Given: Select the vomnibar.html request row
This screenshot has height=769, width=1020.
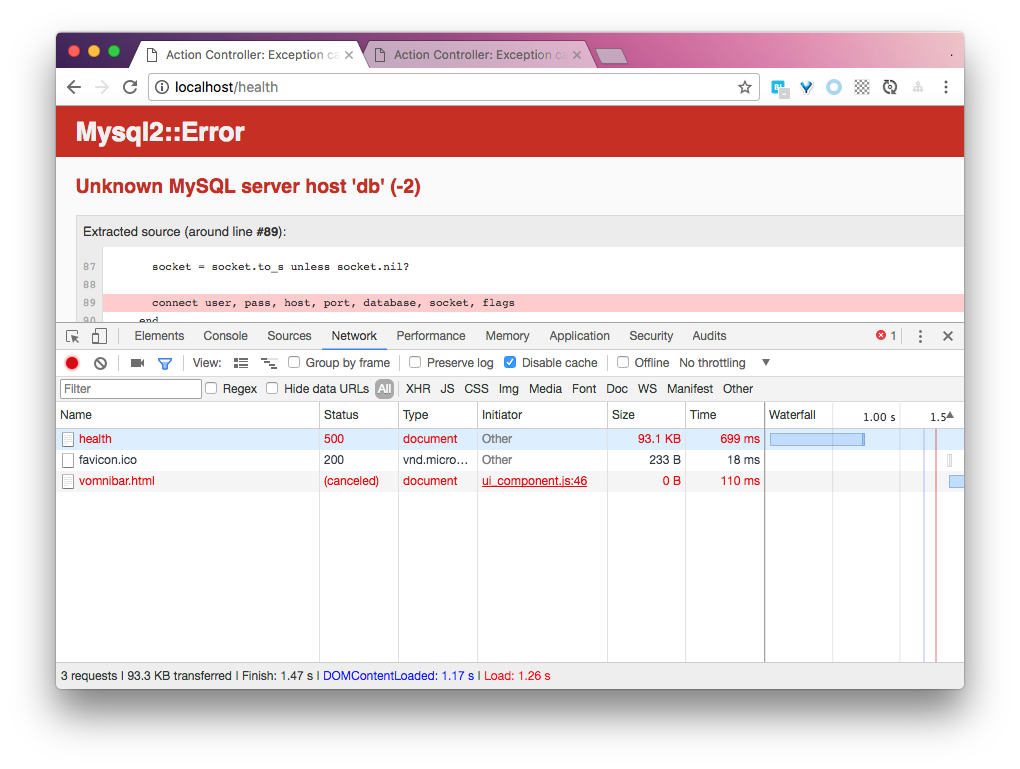Looking at the screenshot, I should coord(509,481).
